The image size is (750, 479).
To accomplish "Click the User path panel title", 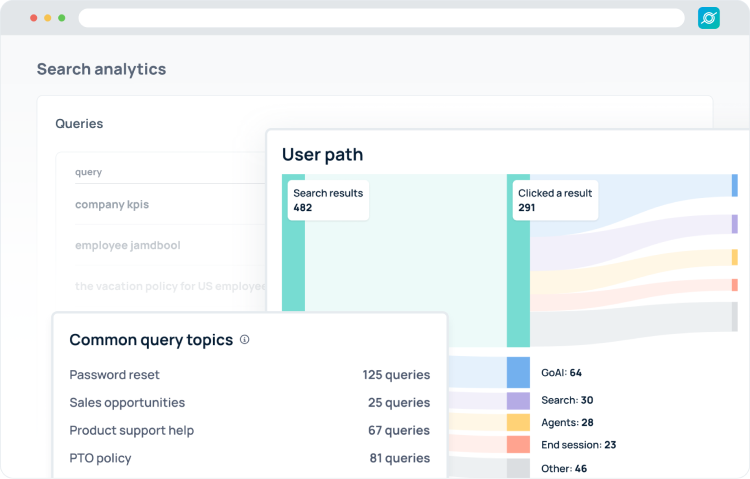I will 322,155.
